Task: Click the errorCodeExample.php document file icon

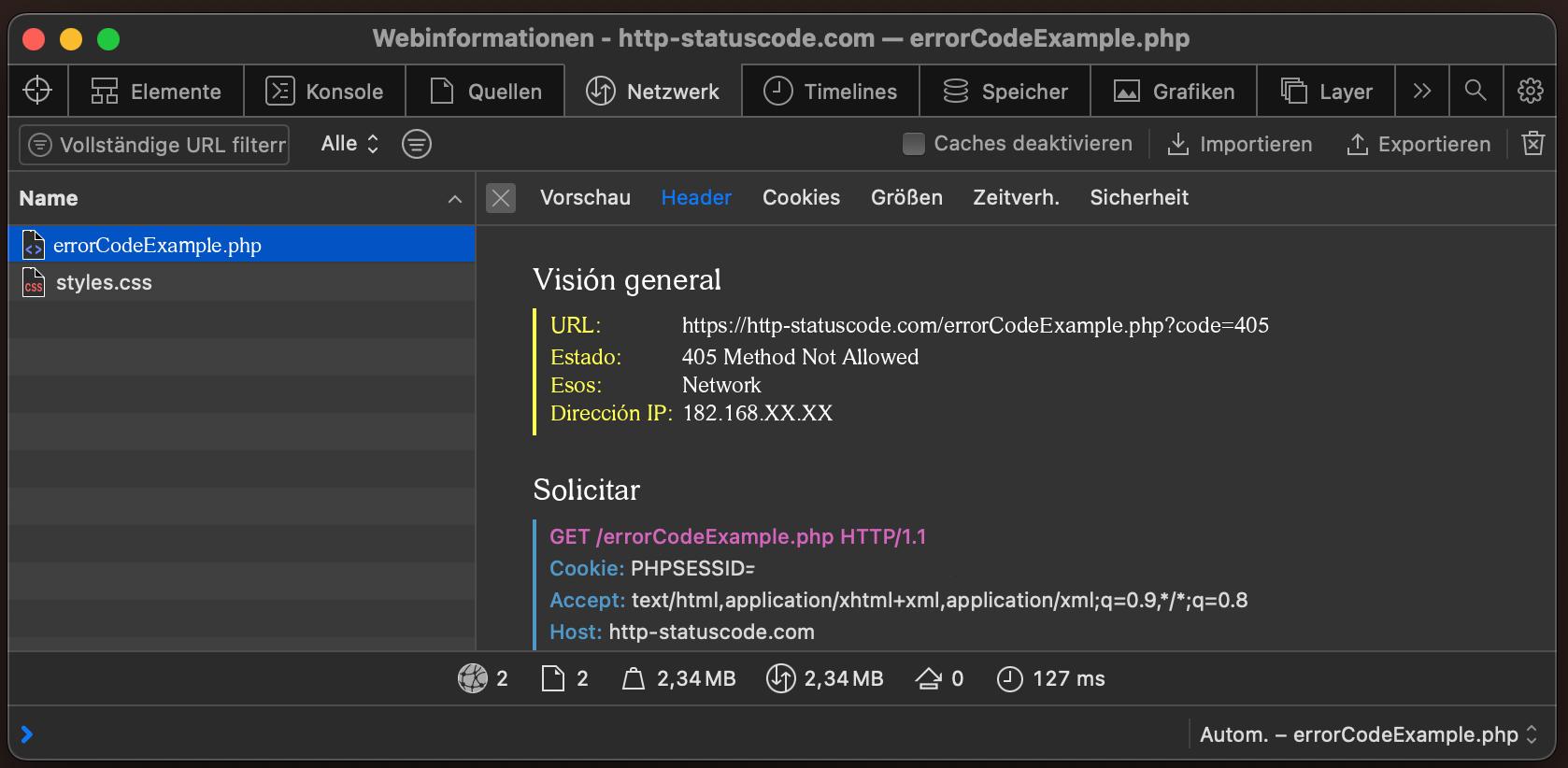Action: 34,245
